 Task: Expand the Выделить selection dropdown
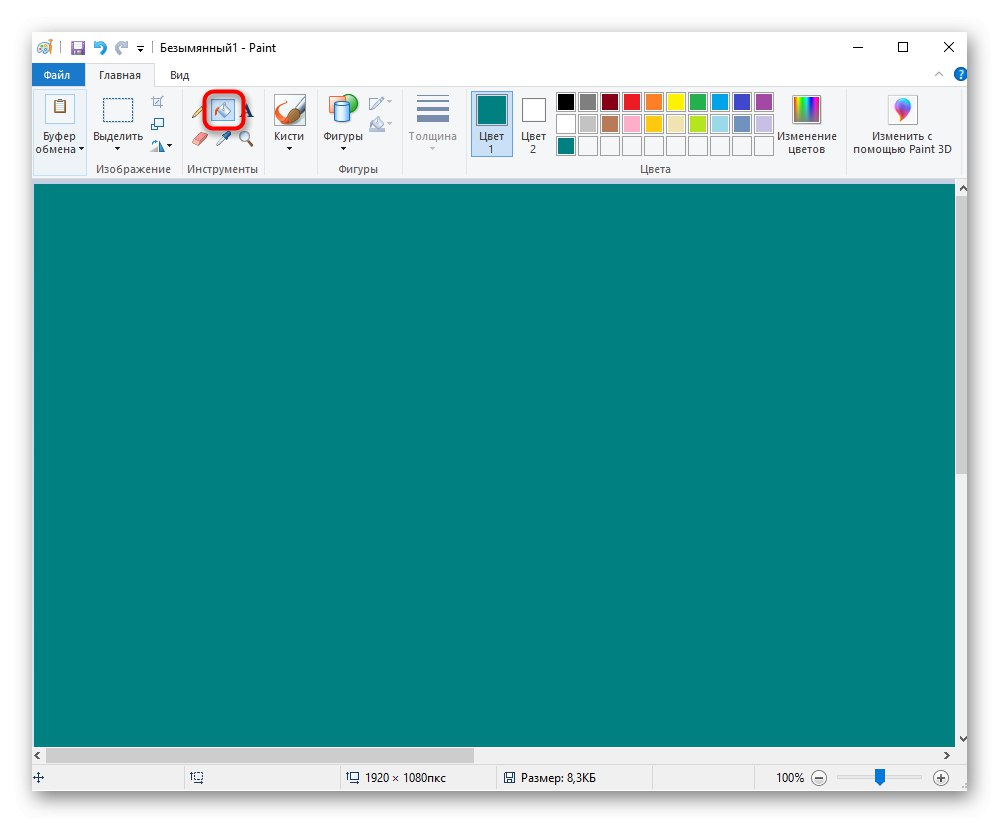tap(117, 149)
